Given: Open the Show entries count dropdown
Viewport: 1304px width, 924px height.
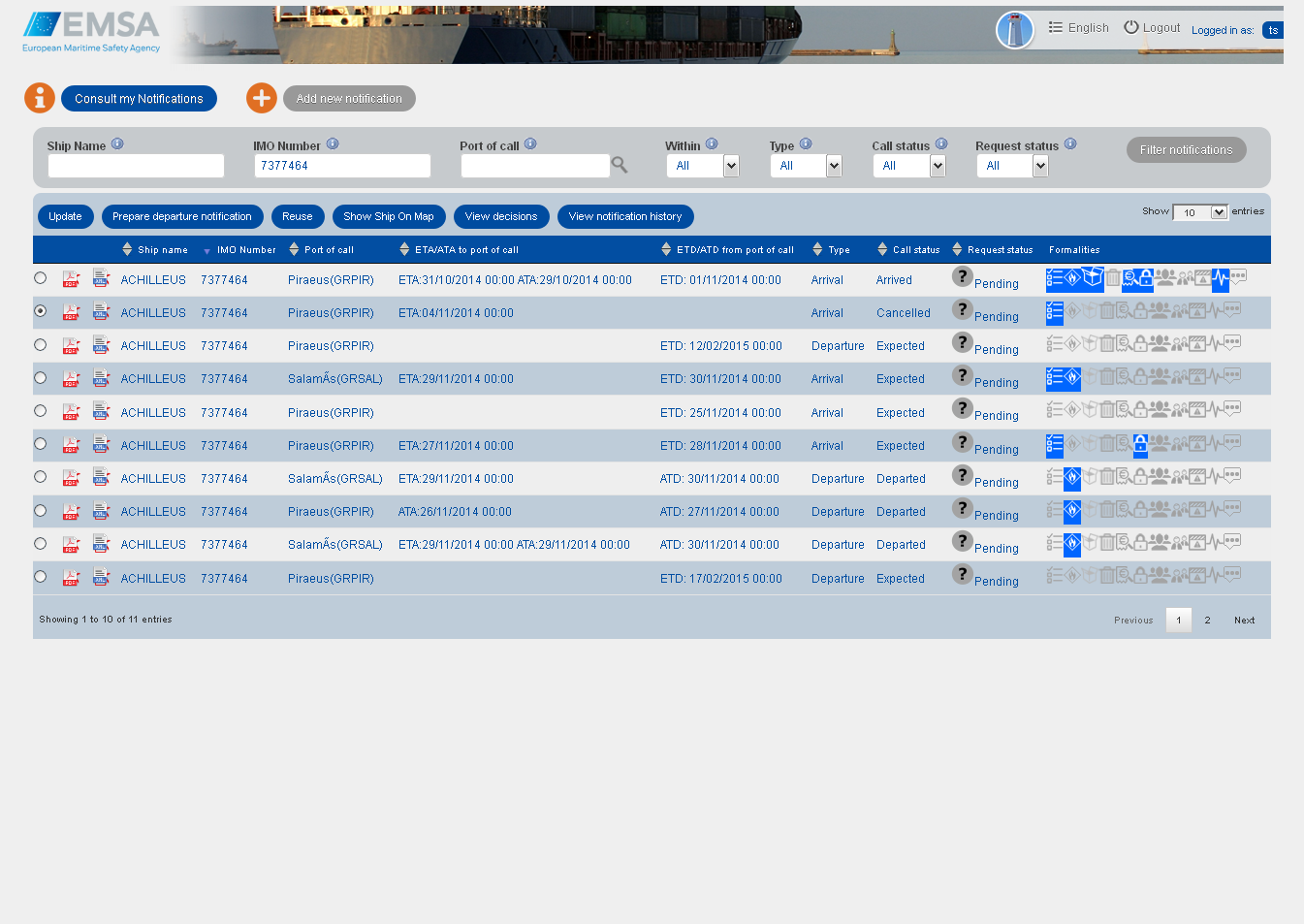Looking at the screenshot, I should click(x=1200, y=212).
